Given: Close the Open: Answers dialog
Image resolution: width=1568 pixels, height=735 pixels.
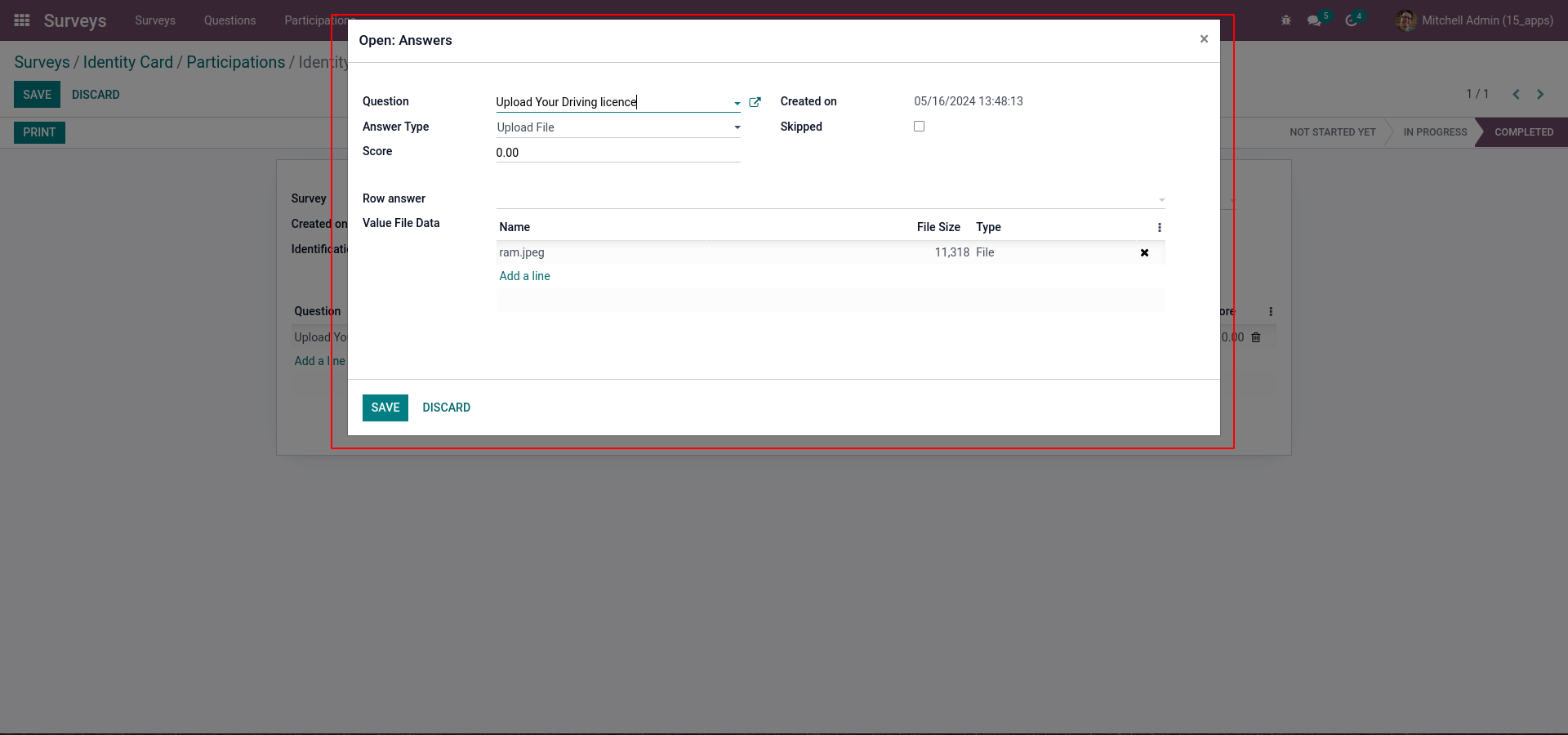Looking at the screenshot, I should tap(1204, 39).
